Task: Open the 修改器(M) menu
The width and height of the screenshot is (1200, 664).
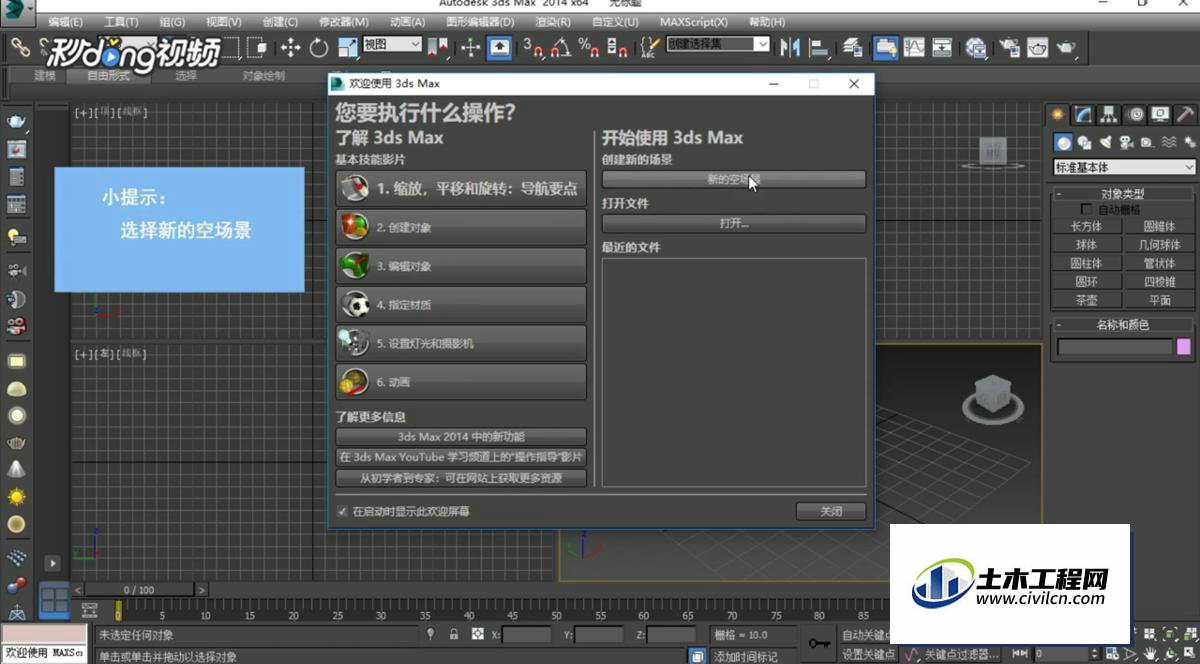Action: coord(343,21)
